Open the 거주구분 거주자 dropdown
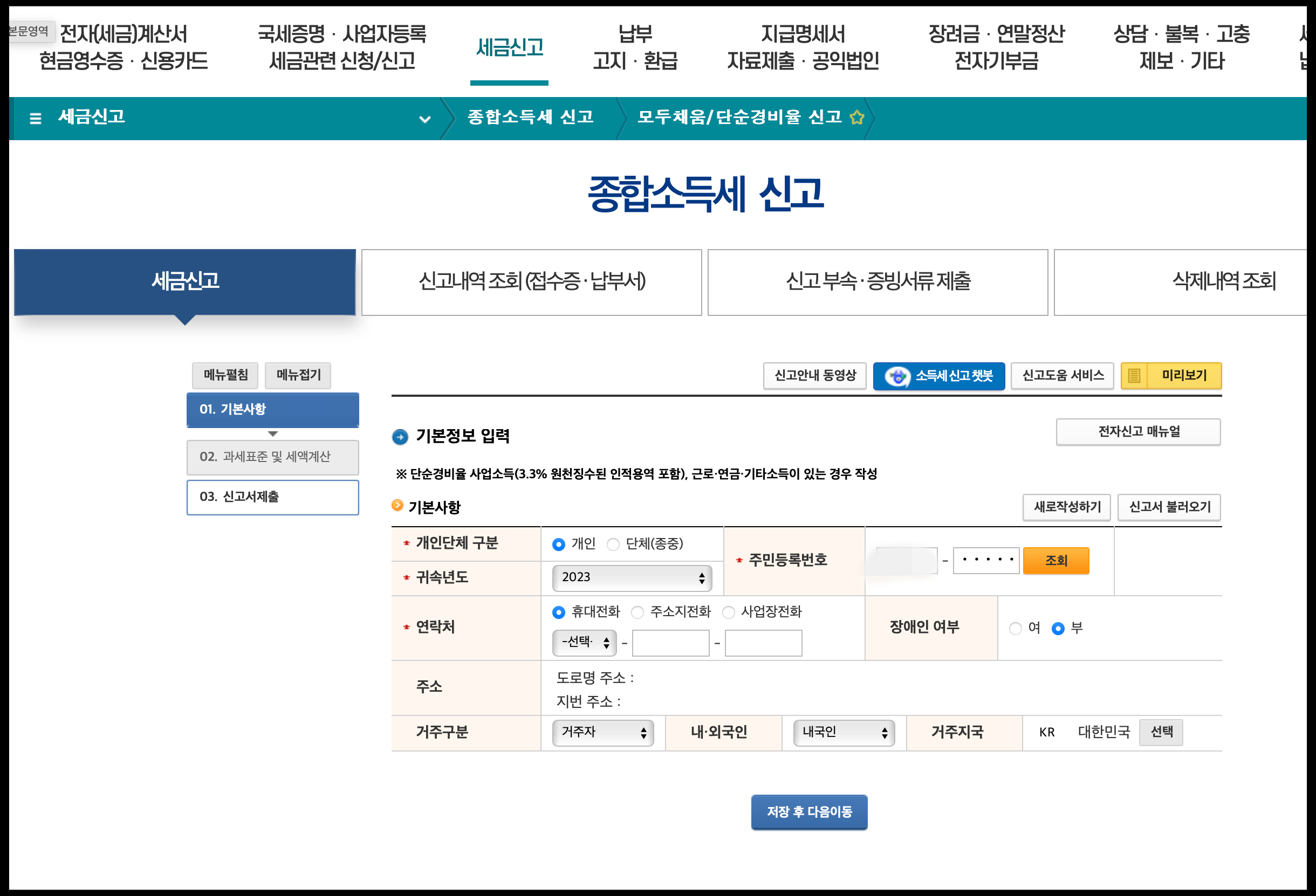The width and height of the screenshot is (1316, 896). coord(602,733)
